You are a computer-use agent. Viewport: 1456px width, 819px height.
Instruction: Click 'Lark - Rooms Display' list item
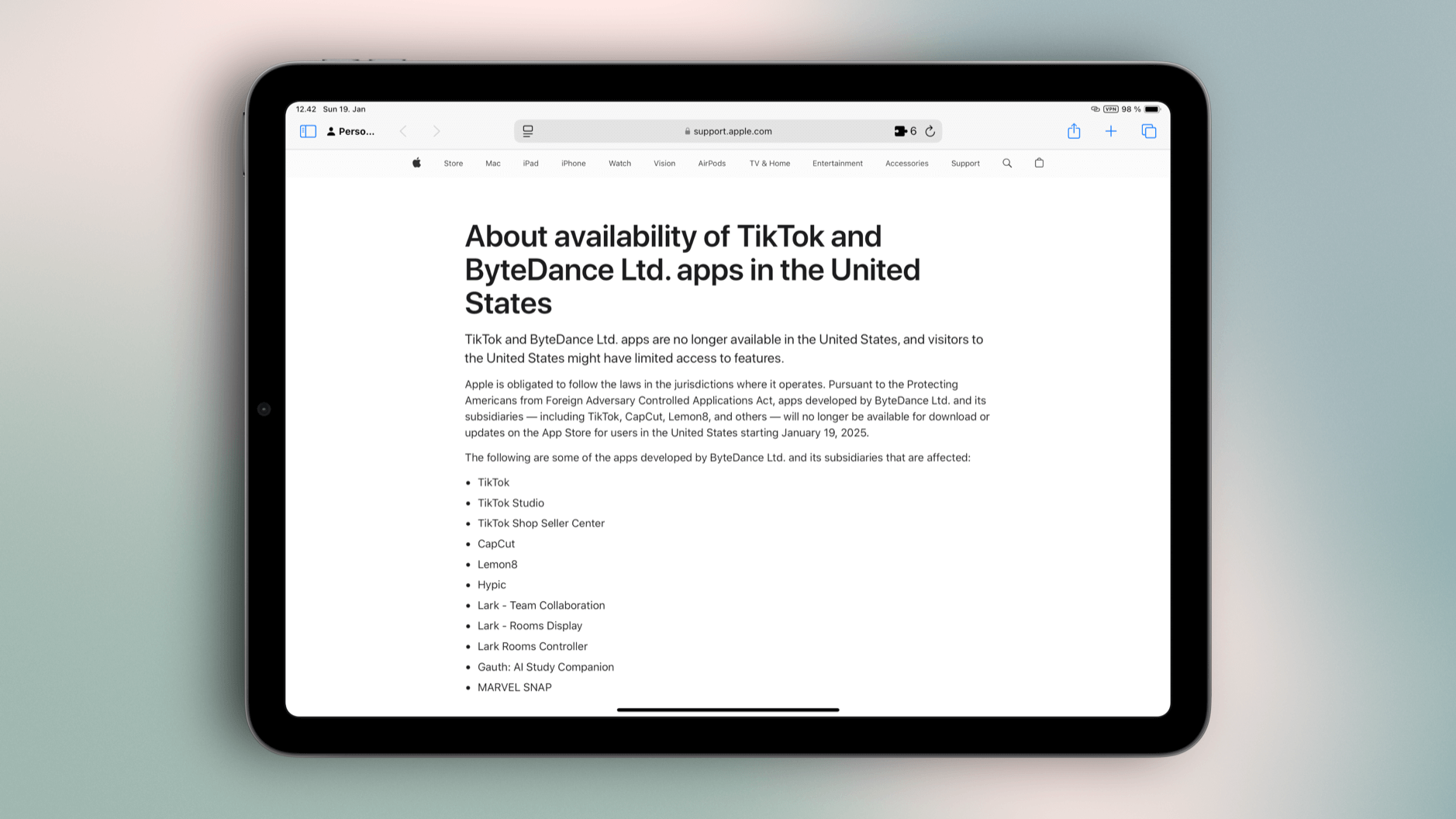coord(530,626)
